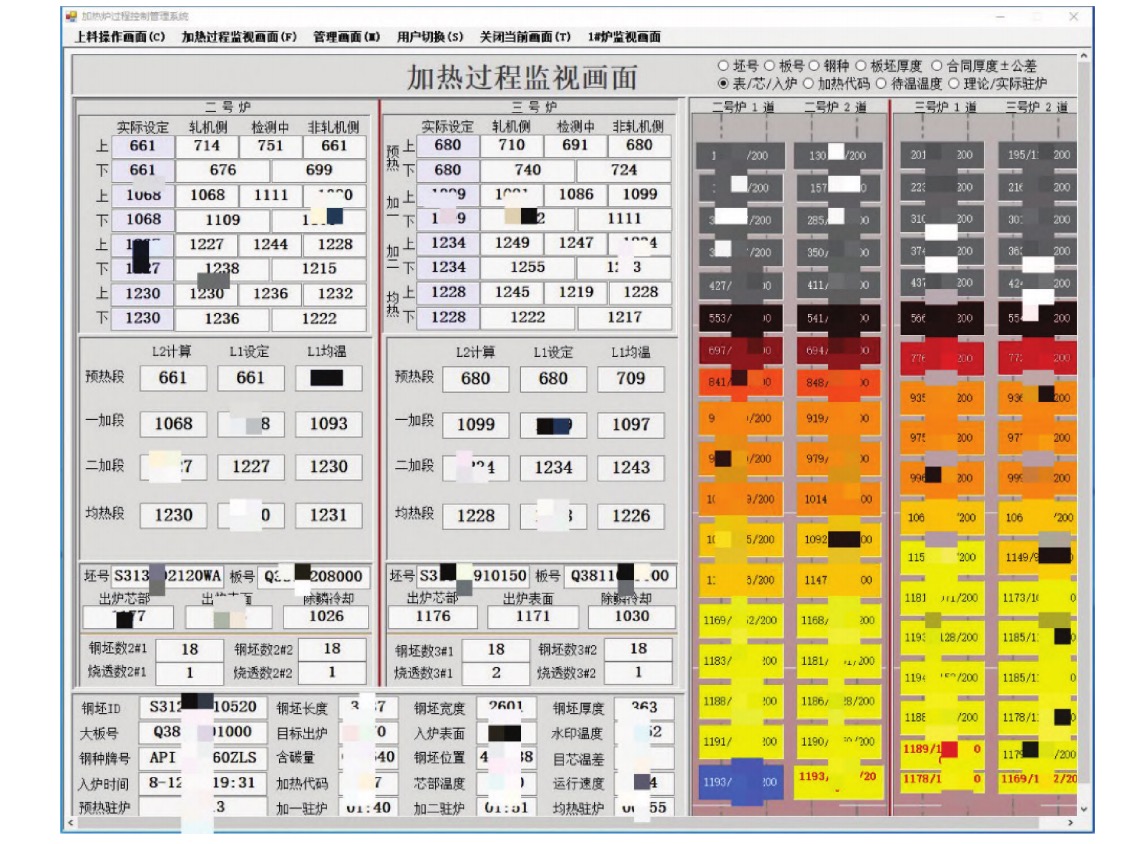Click the 二号炉 一加段 L2计算 field showing 1068
The height and width of the screenshot is (844, 1138).
(x=173, y=423)
